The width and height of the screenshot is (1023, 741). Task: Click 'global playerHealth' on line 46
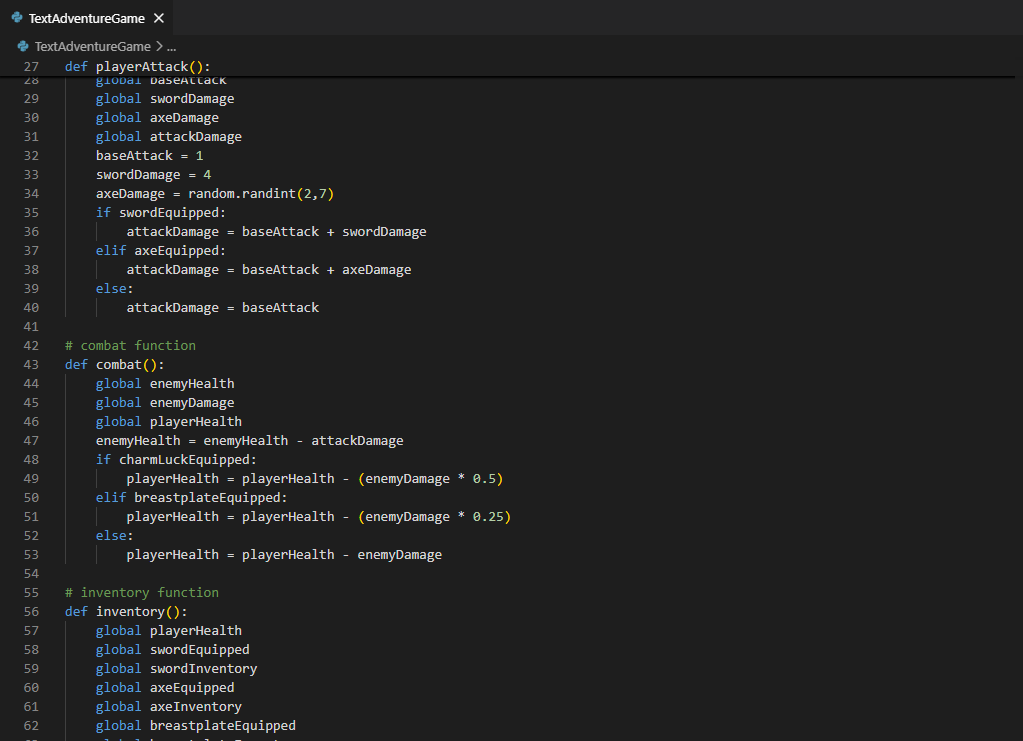coord(169,421)
